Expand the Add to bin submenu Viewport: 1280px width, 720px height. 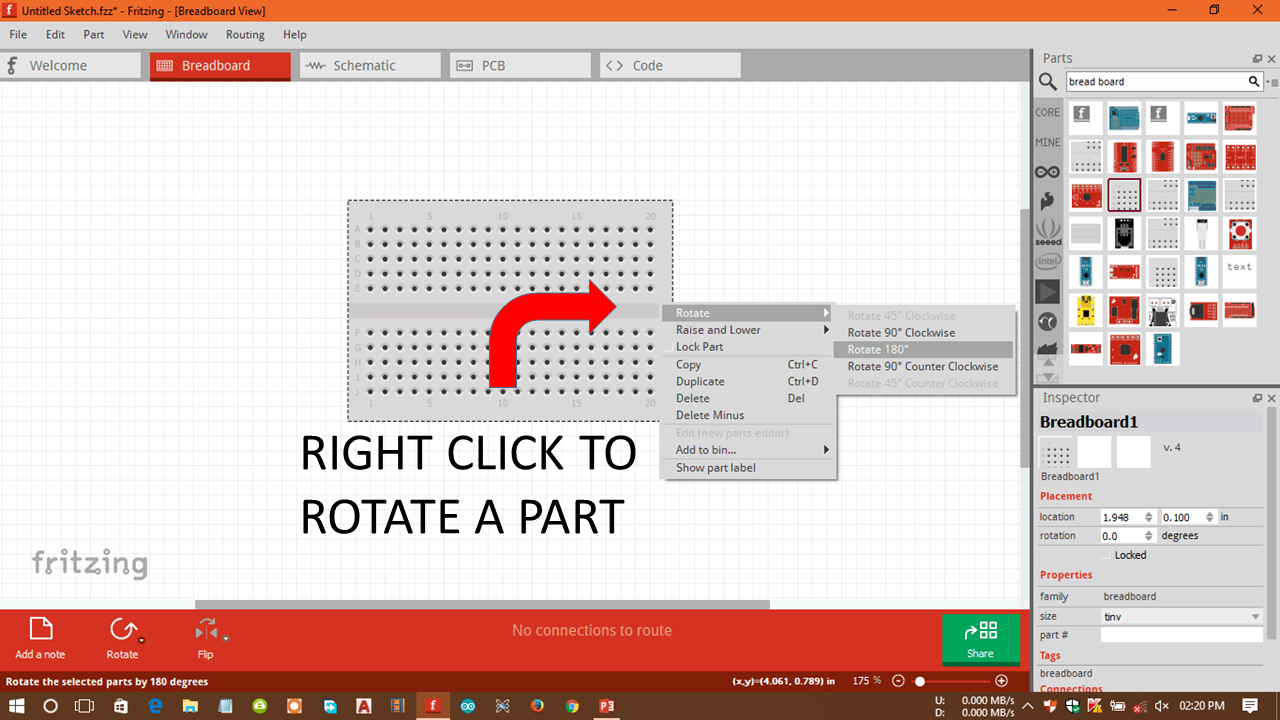(x=826, y=449)
